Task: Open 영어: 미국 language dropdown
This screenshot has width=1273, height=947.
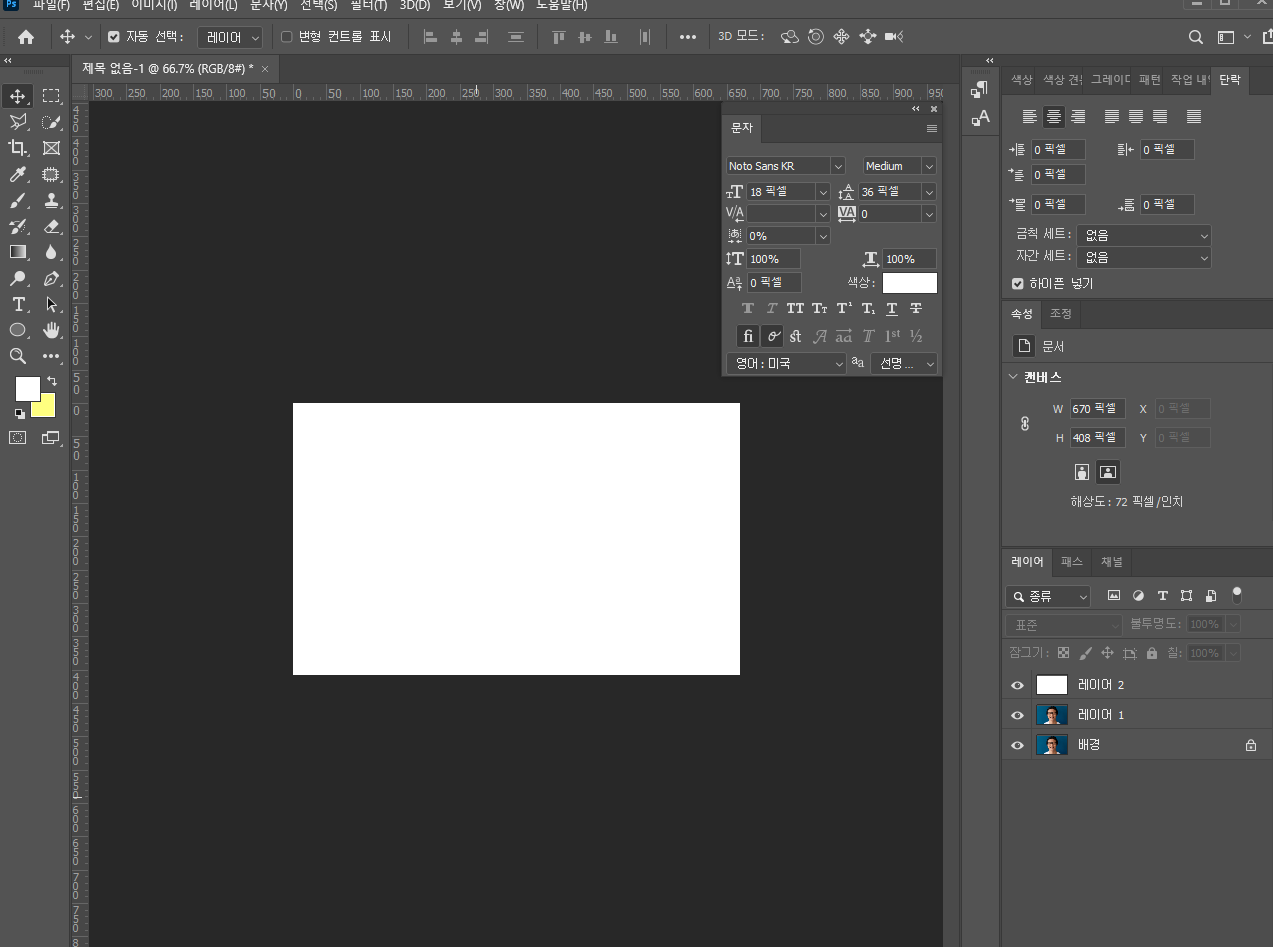Action: tap(786, 364)
